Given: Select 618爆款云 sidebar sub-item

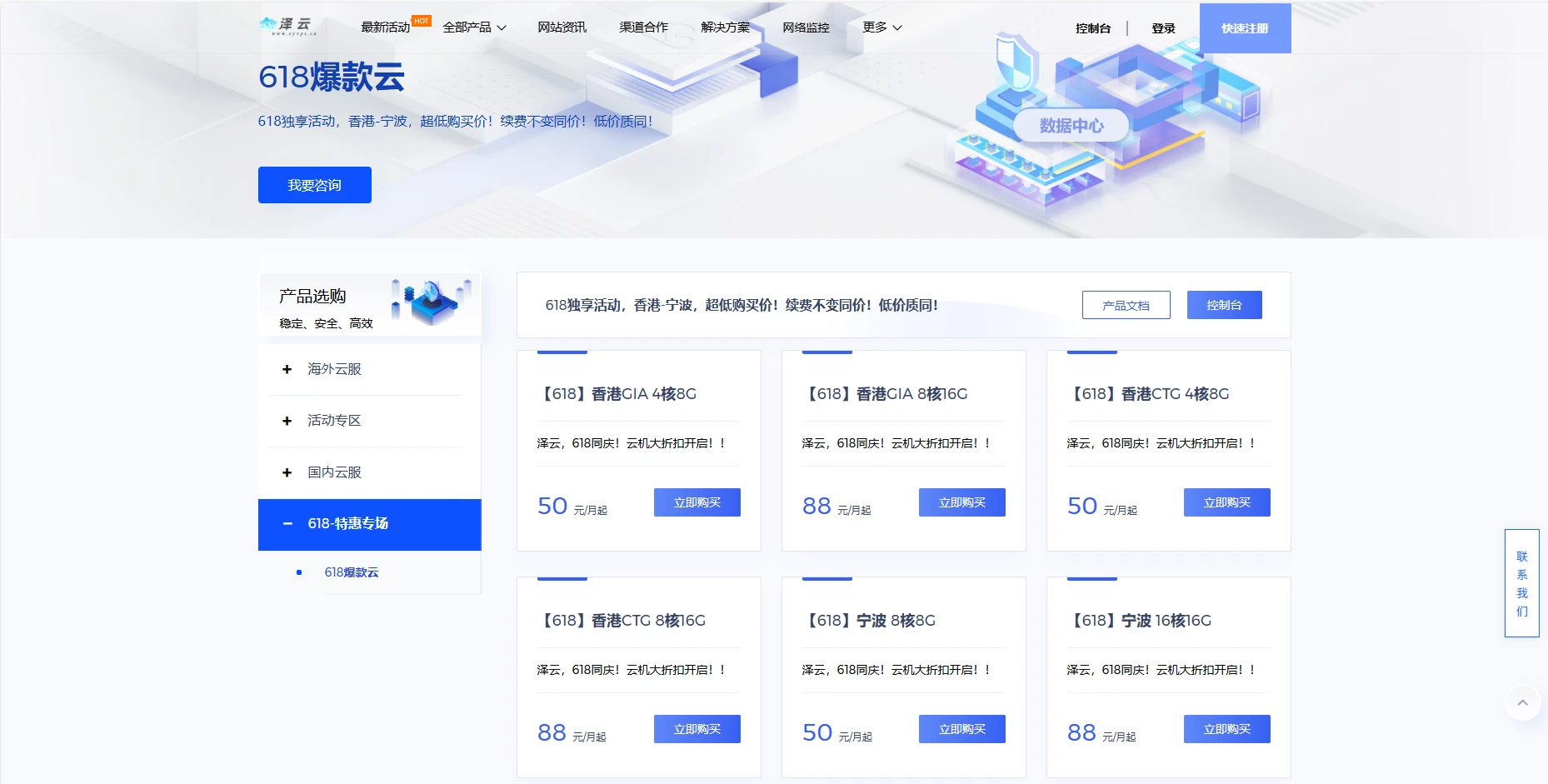Looking at the screenshot, I should click(352, 572).
